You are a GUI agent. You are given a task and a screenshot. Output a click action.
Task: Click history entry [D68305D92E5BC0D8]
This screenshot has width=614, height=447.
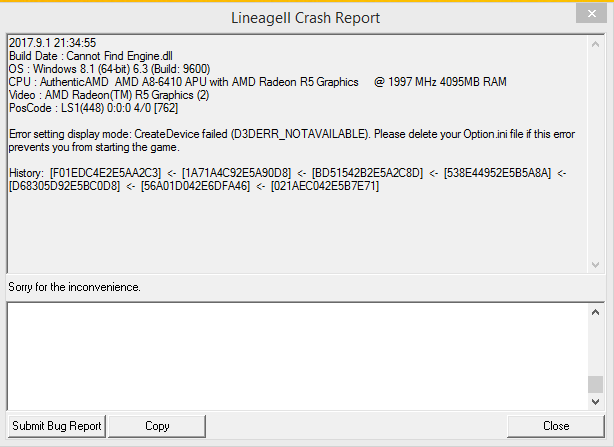coord(64,186)
